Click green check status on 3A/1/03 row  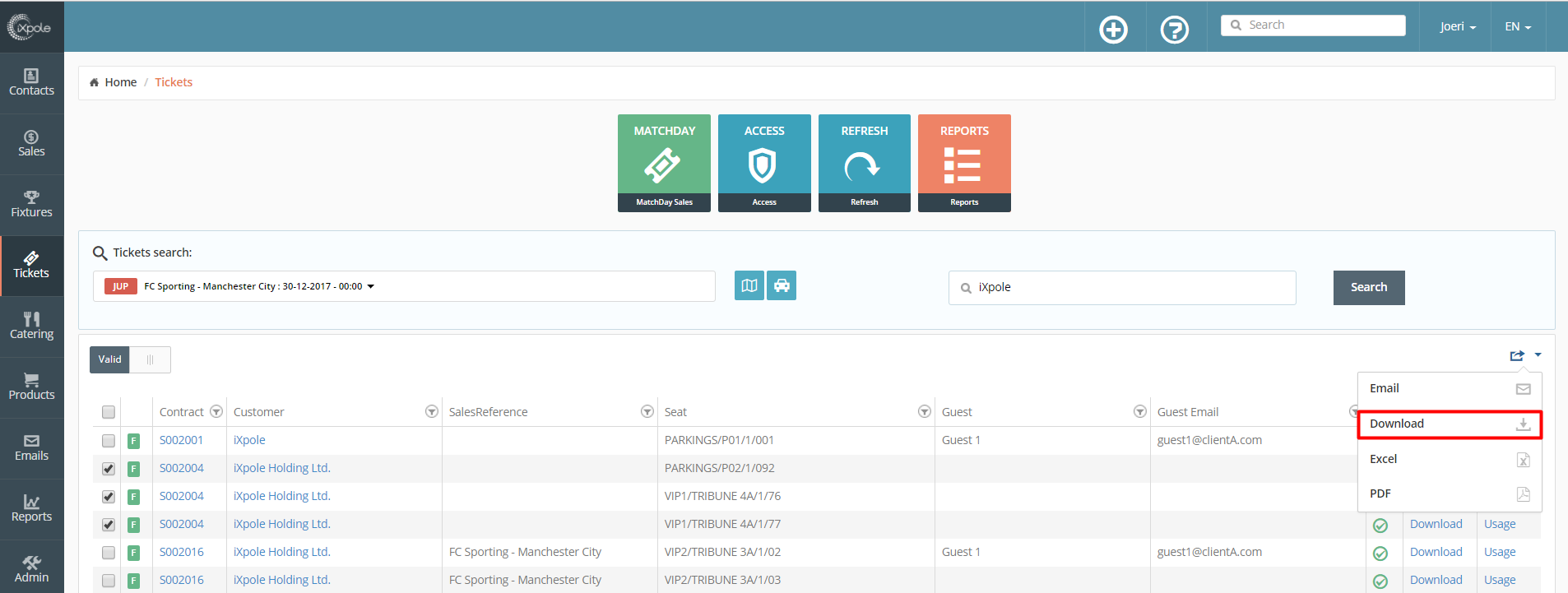[x=1380, y=581]
